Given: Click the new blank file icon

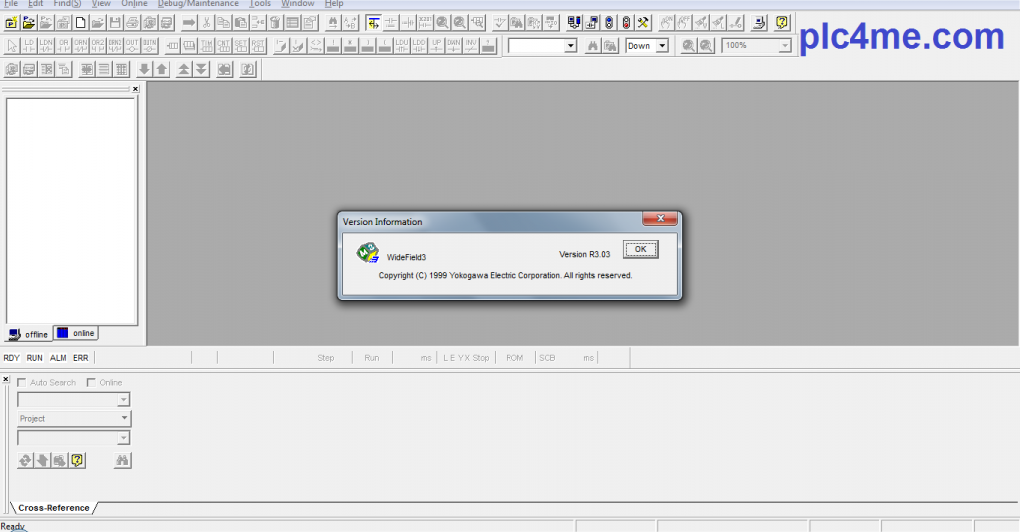Looking at the screenshot, I should [x=81, y=22].
